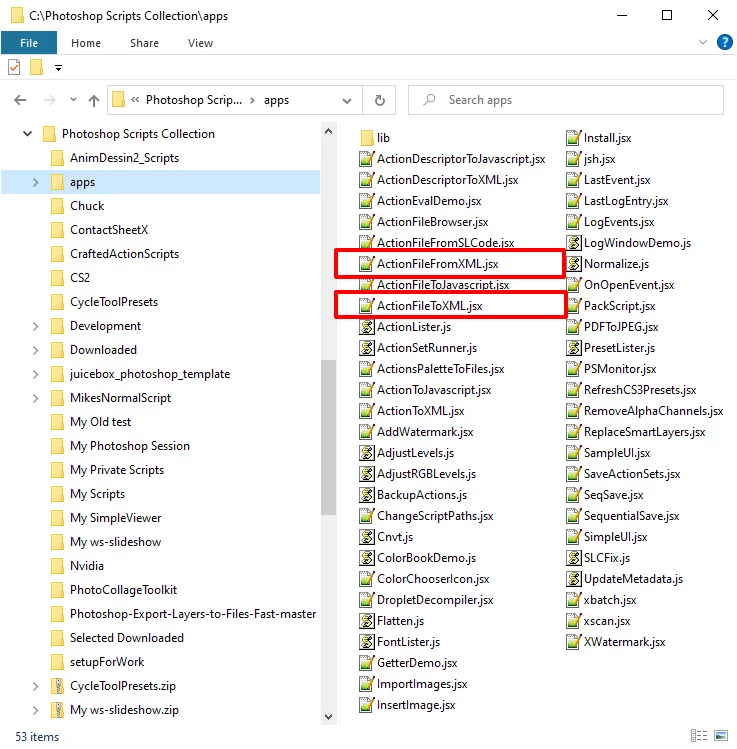
Task: Click the navigation pane scroll up arrow
Action: pos(328,131)
